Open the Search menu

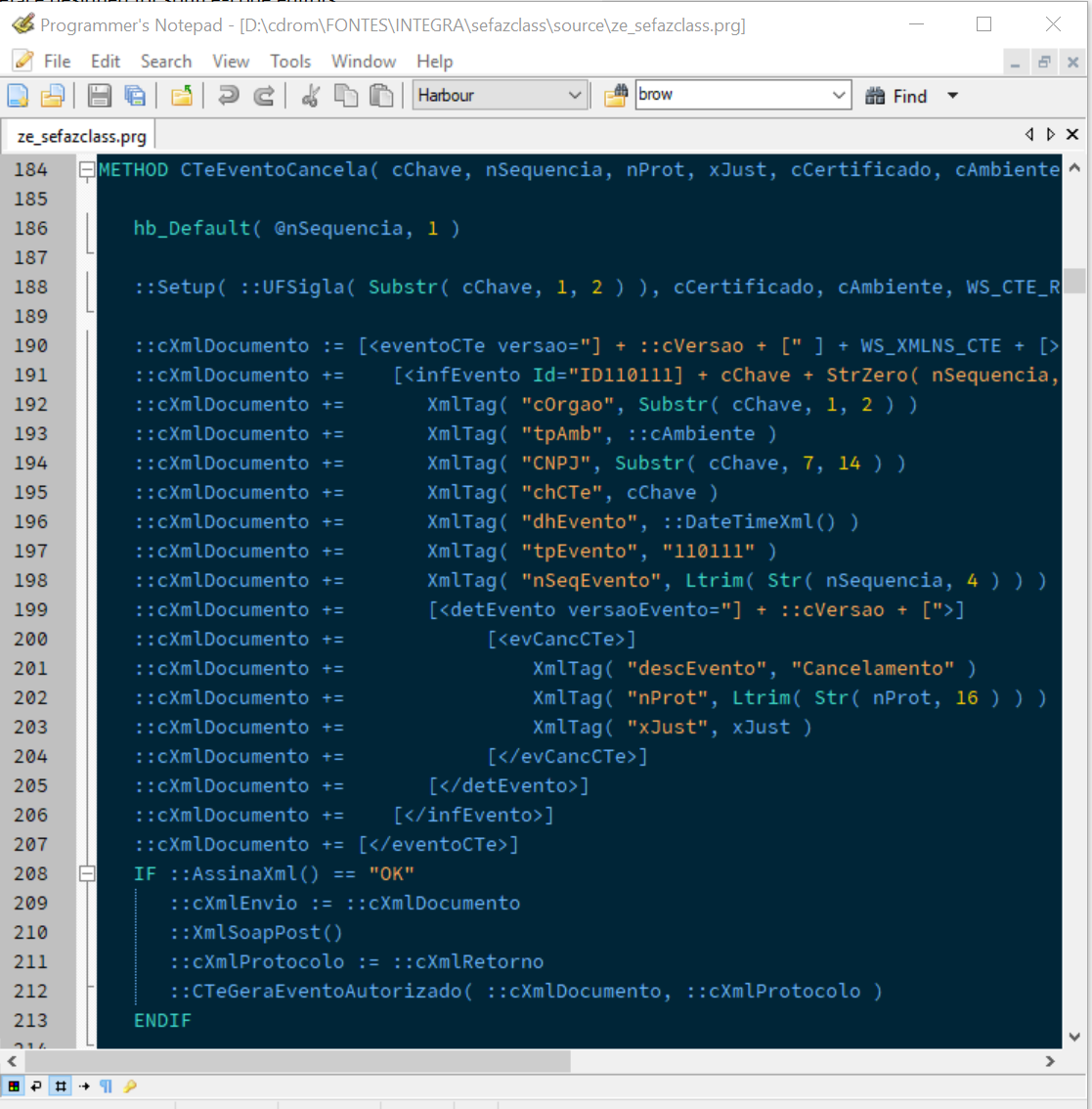click(x=166, y=62)
